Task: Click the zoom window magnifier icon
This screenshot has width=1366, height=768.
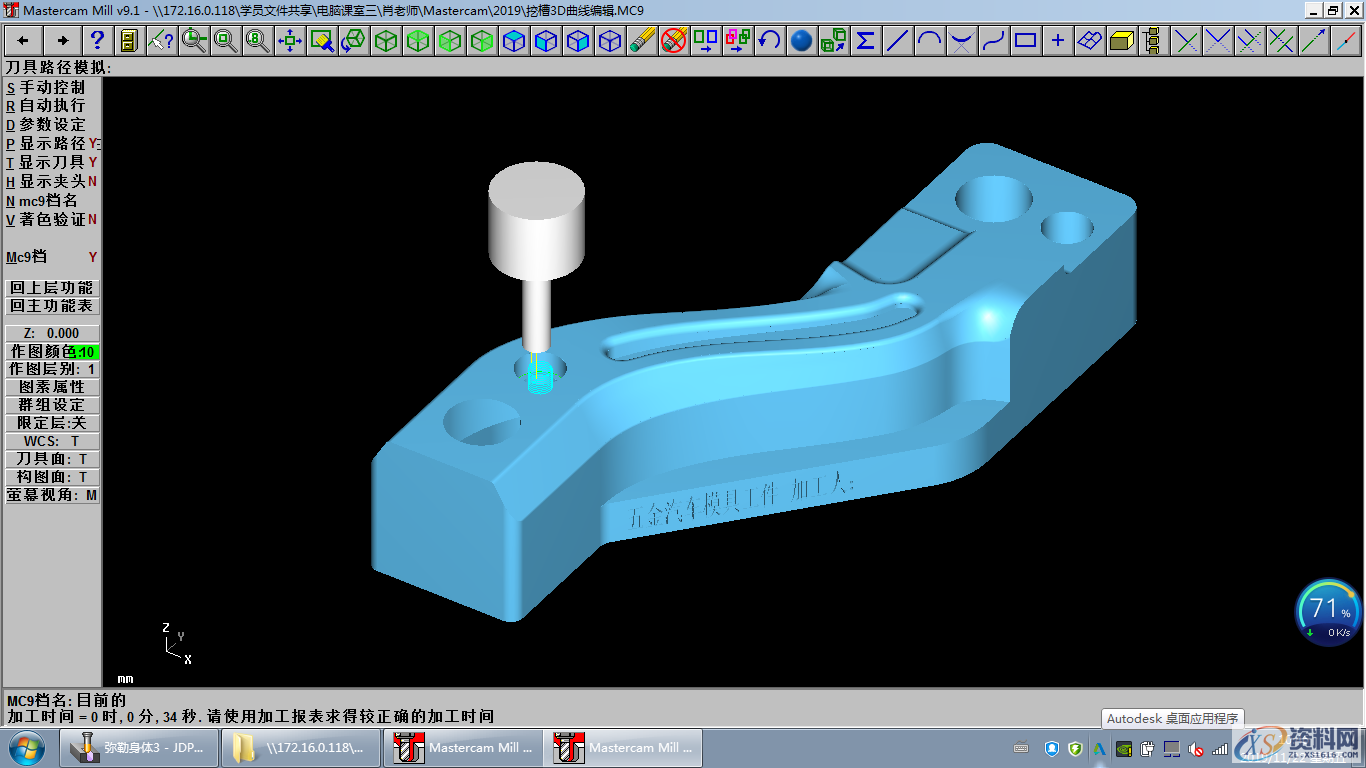Action: (x=193, y=41)
